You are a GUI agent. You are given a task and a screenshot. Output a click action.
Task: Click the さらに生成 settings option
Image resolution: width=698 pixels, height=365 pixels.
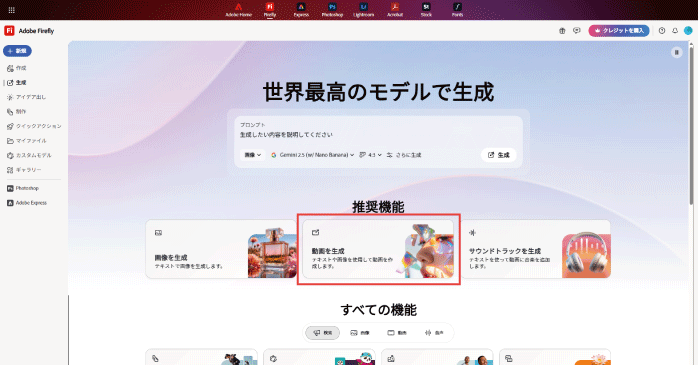point(404,155)
